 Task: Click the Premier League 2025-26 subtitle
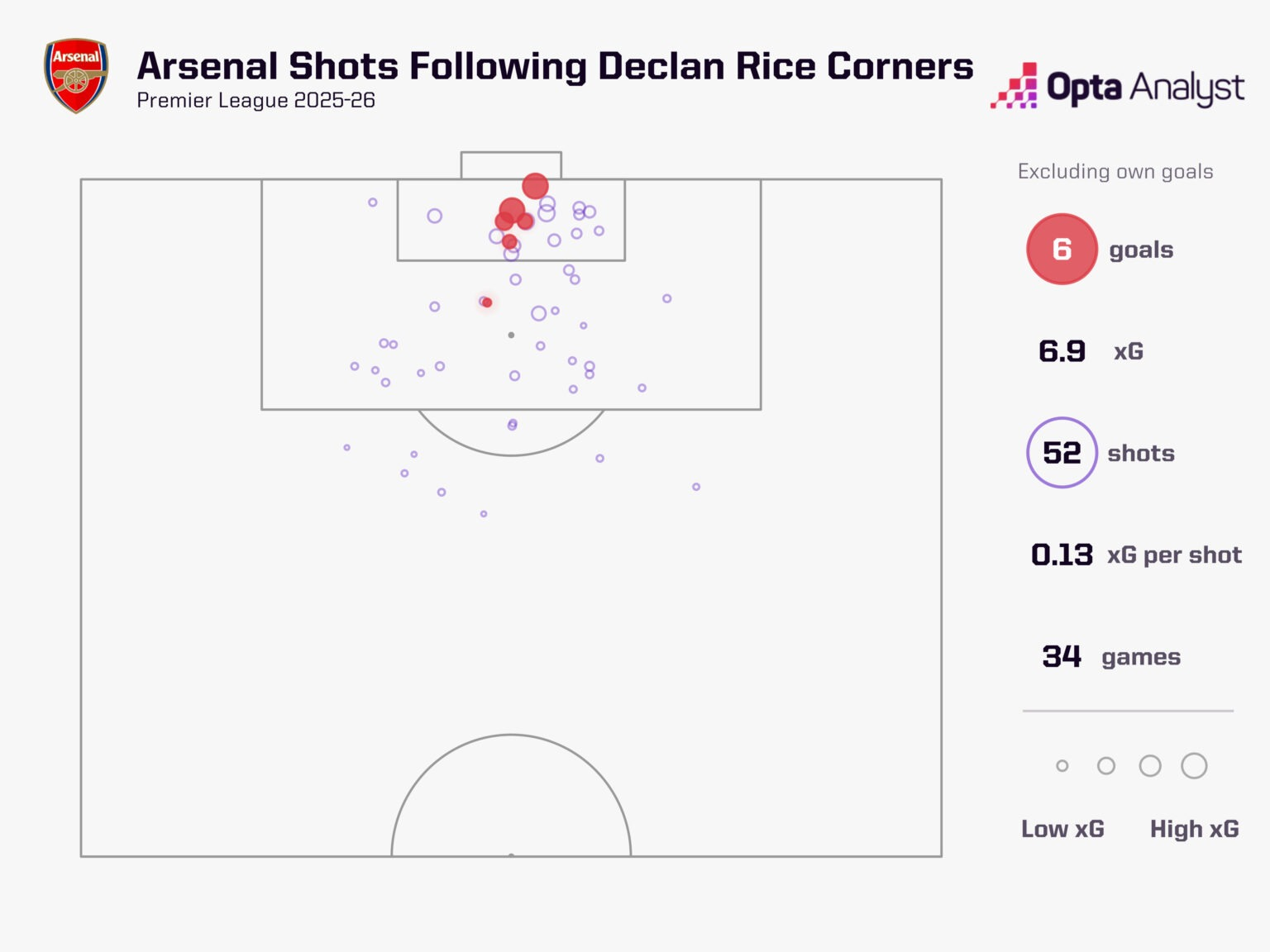click(x=255, y=101)
